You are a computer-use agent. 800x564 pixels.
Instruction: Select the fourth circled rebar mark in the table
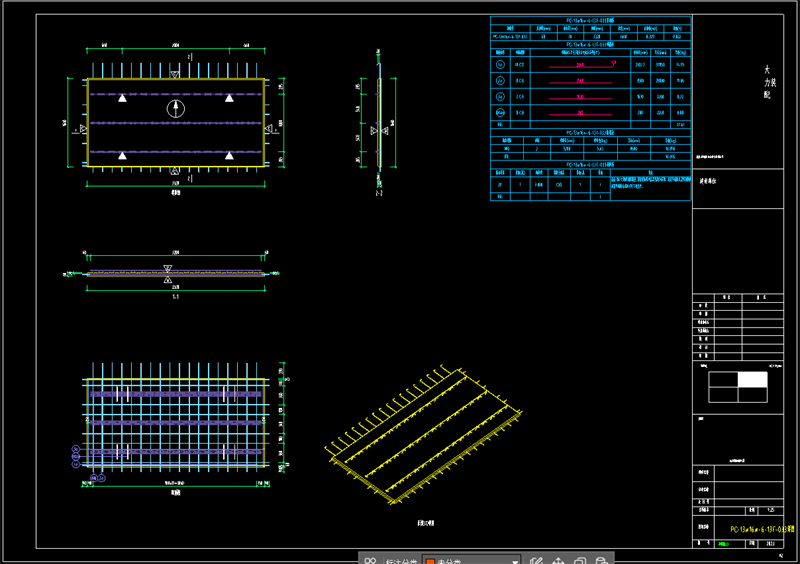point(501,112)
